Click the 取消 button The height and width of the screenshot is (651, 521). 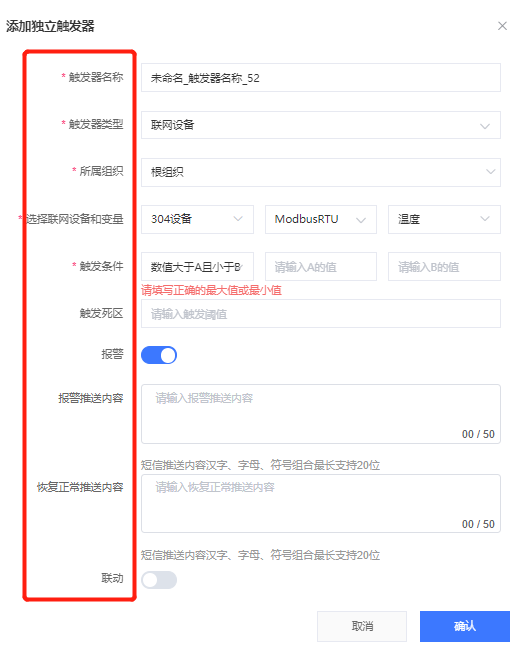click(x=362, y=626)
